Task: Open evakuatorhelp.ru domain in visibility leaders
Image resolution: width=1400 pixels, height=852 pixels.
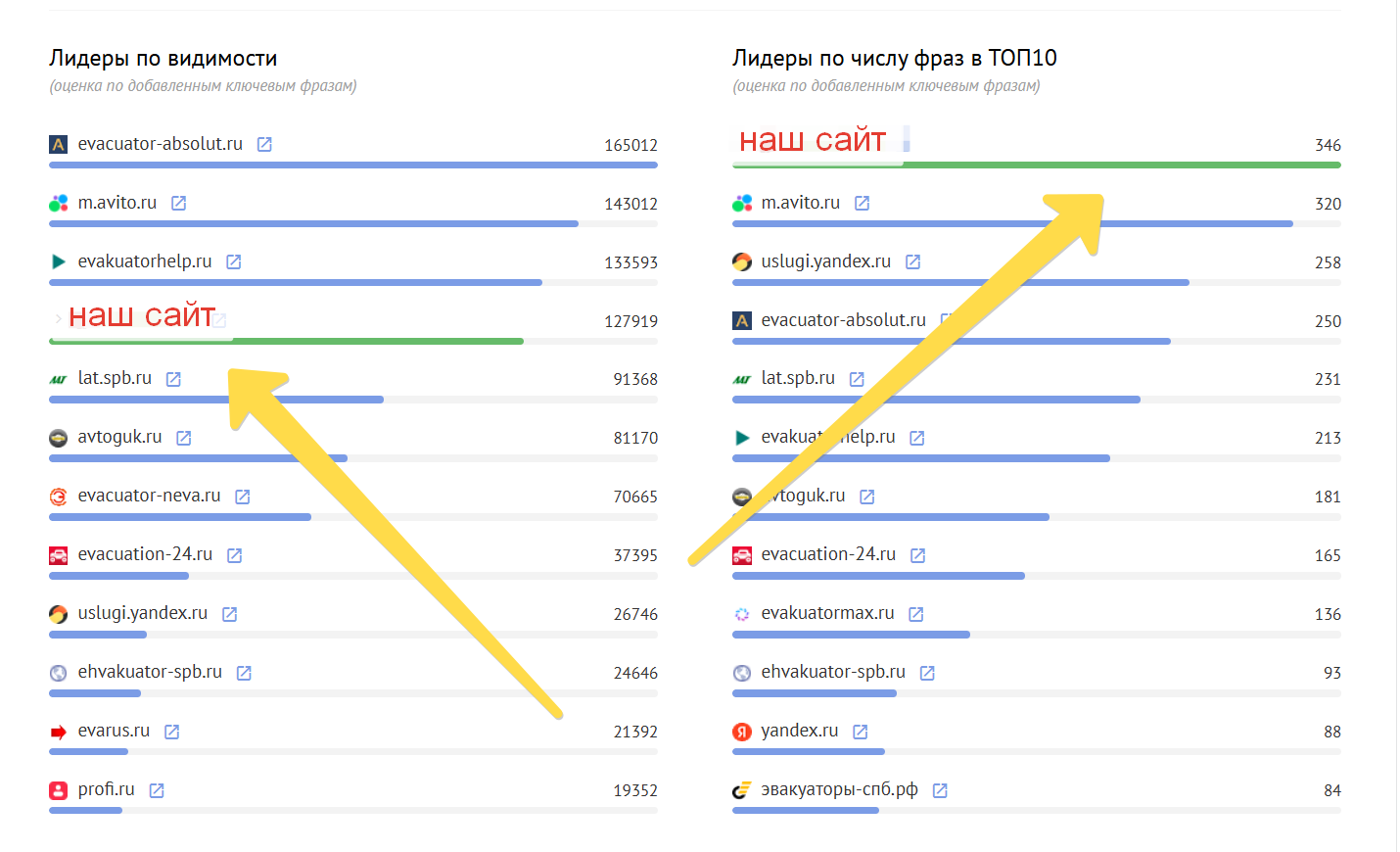Action: click(x=145, y=261)
